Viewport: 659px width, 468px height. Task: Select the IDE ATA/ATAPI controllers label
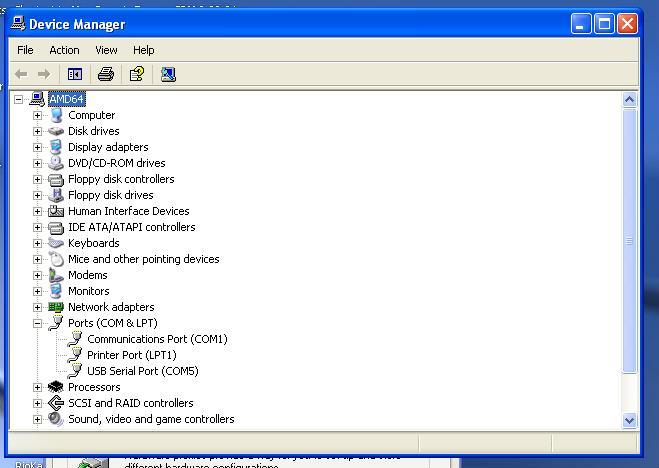[132, 227]
